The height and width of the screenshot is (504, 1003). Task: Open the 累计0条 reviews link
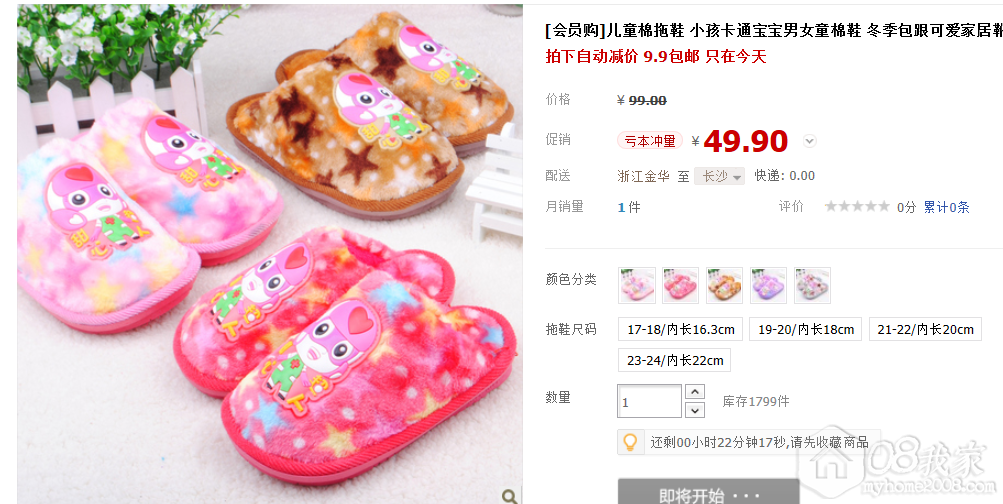(946, 207)
